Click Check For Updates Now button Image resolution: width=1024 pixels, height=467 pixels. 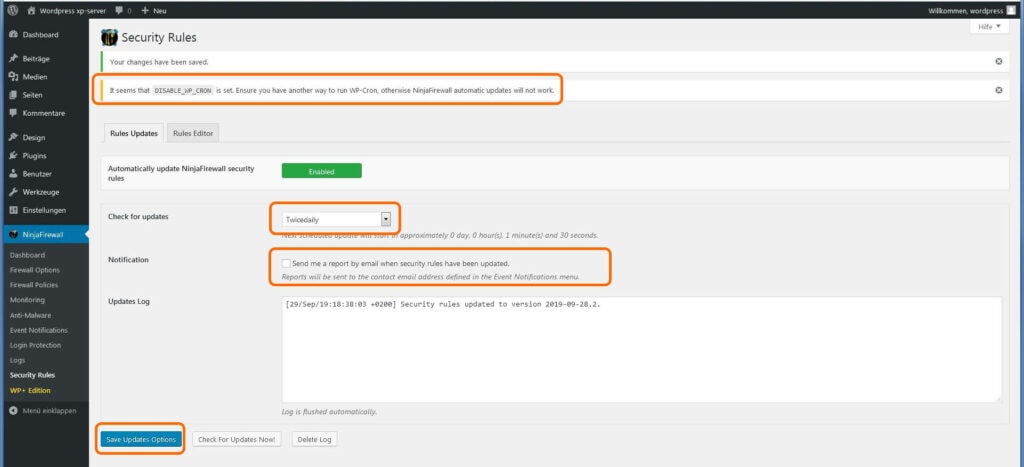(236, 440)
